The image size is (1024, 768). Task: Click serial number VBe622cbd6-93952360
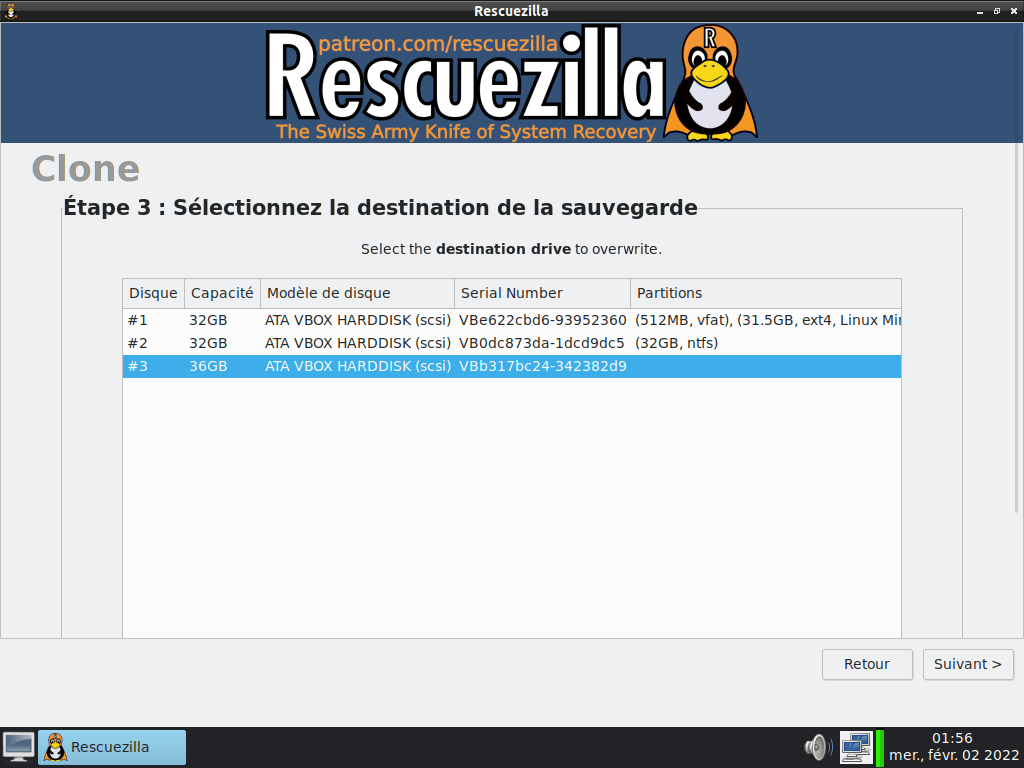pyautogui.click(x=543, y=321)
